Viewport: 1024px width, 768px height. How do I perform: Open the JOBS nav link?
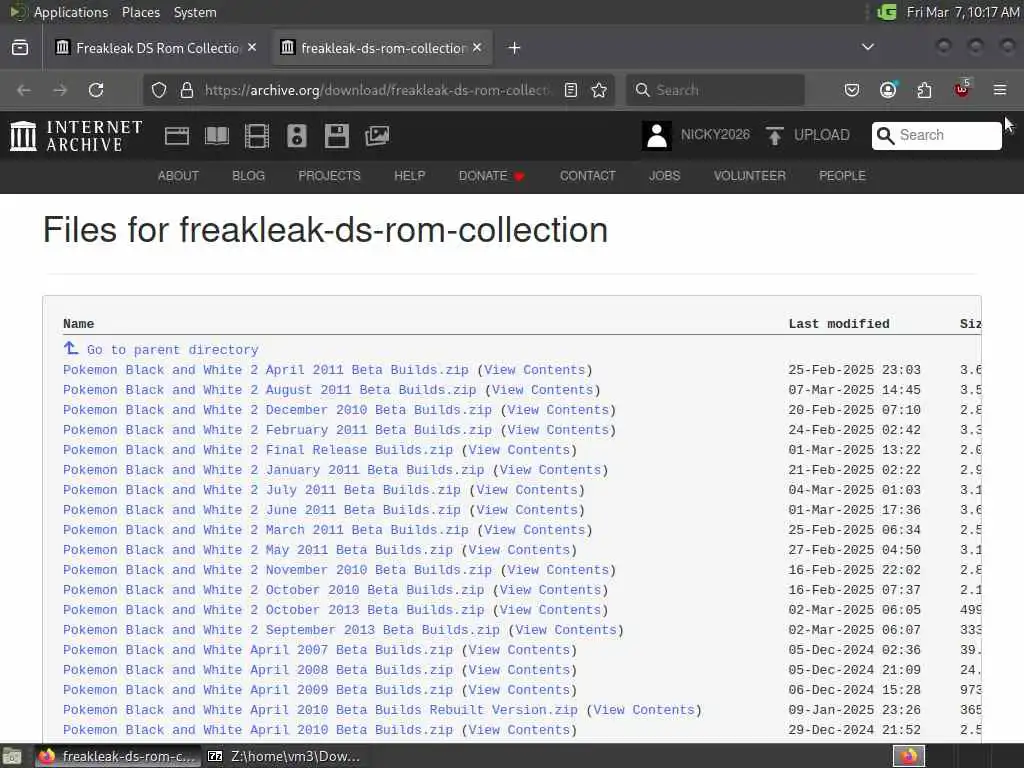[664, 176]
